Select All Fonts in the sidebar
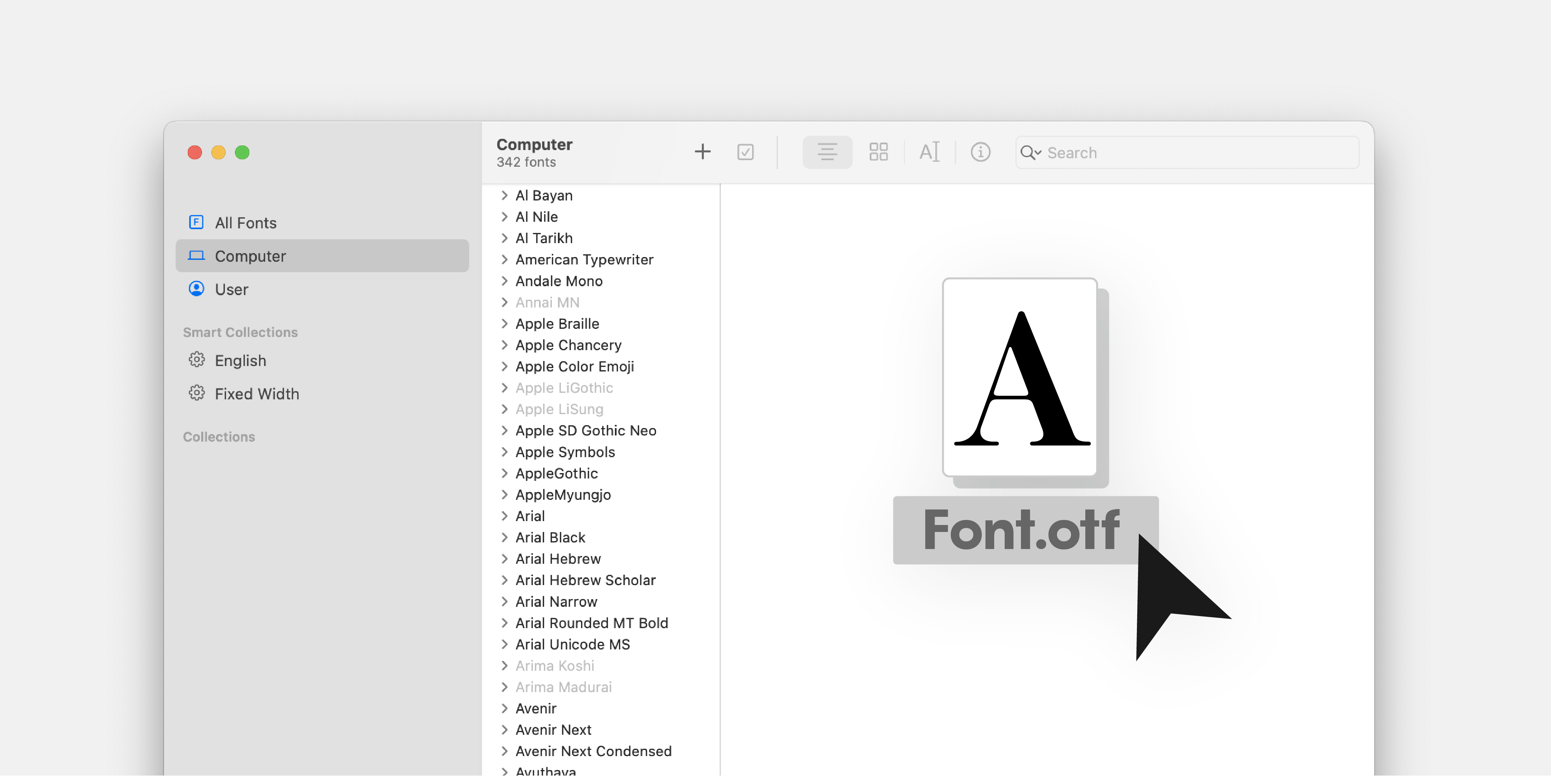 (x=246, y=223)
